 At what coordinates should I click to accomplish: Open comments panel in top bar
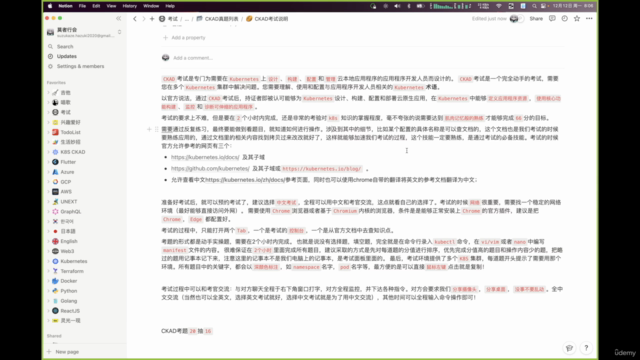coord(552,18)
